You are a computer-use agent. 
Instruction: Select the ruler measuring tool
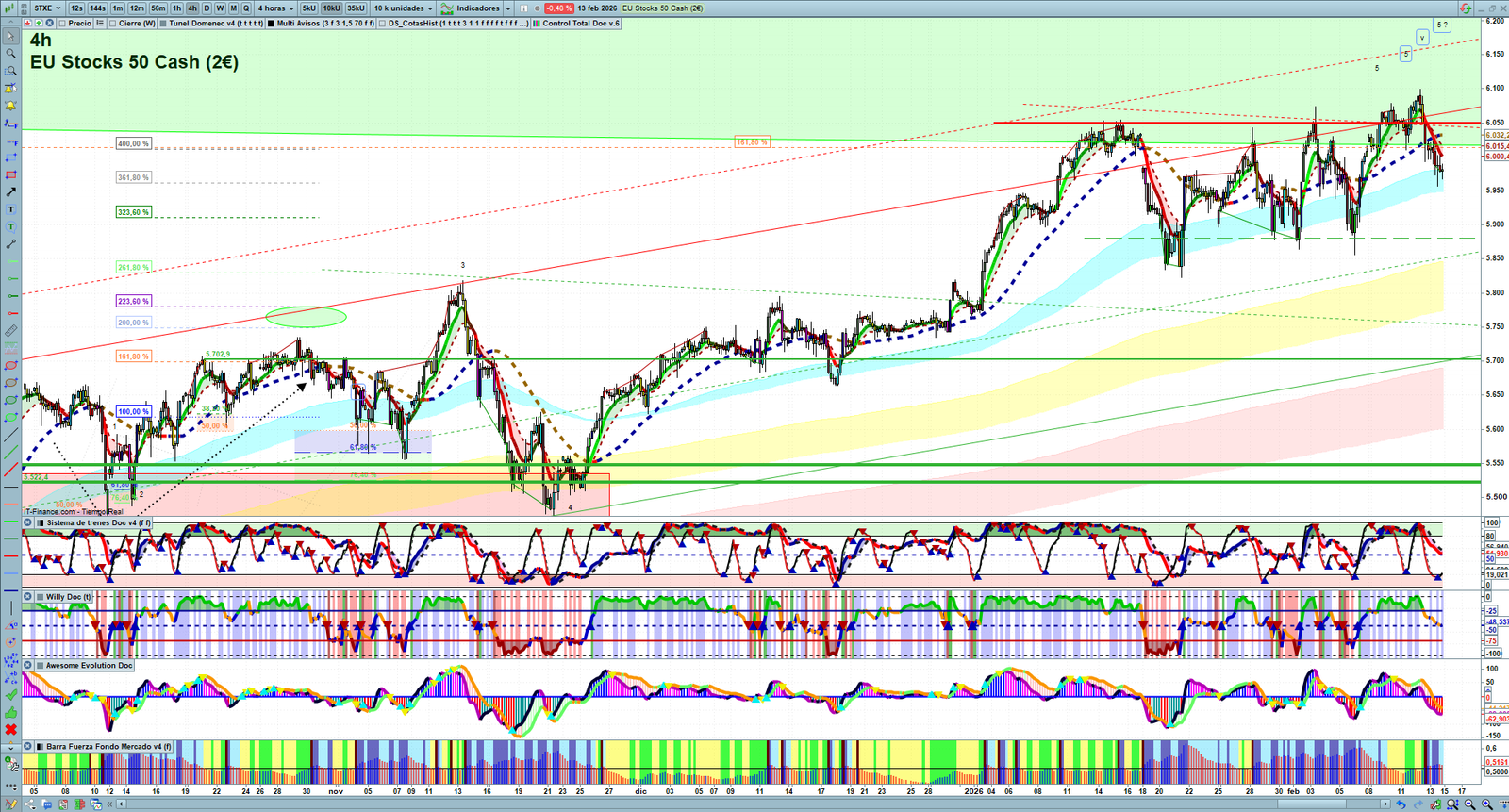pos(10,331)
